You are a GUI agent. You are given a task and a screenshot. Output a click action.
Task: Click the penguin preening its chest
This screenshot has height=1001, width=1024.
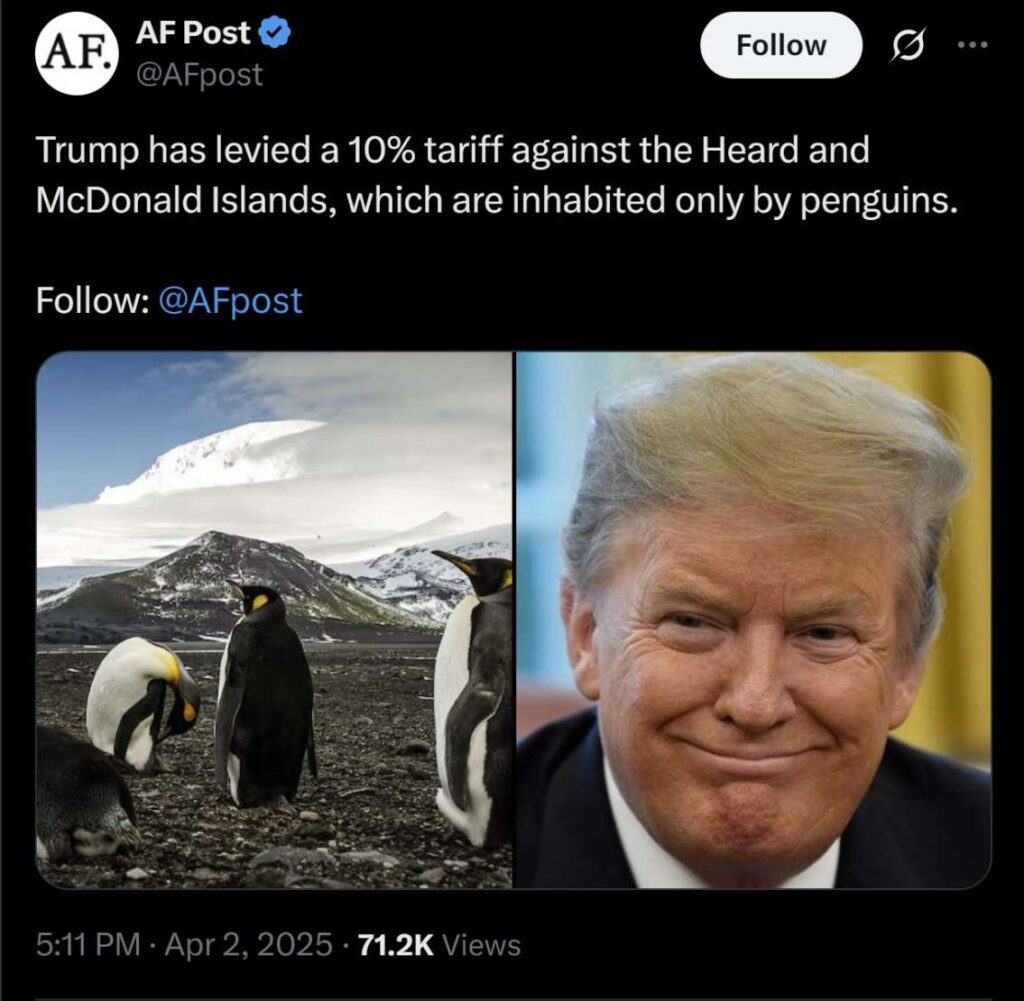tap(142, 703)
